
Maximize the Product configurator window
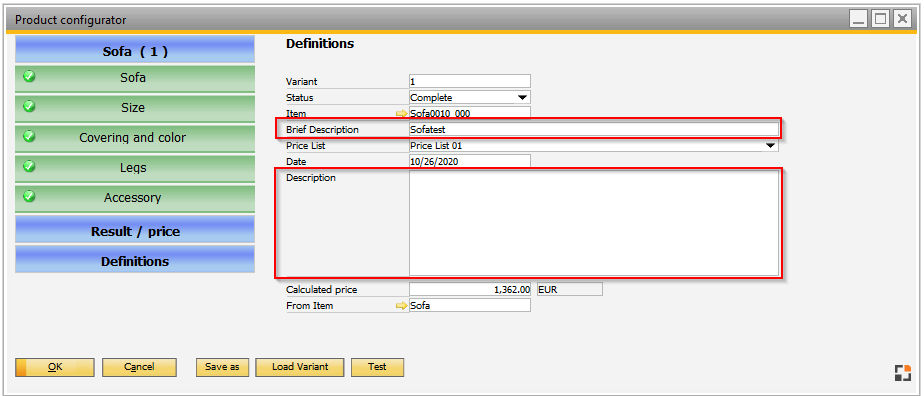tap(880, 19)
